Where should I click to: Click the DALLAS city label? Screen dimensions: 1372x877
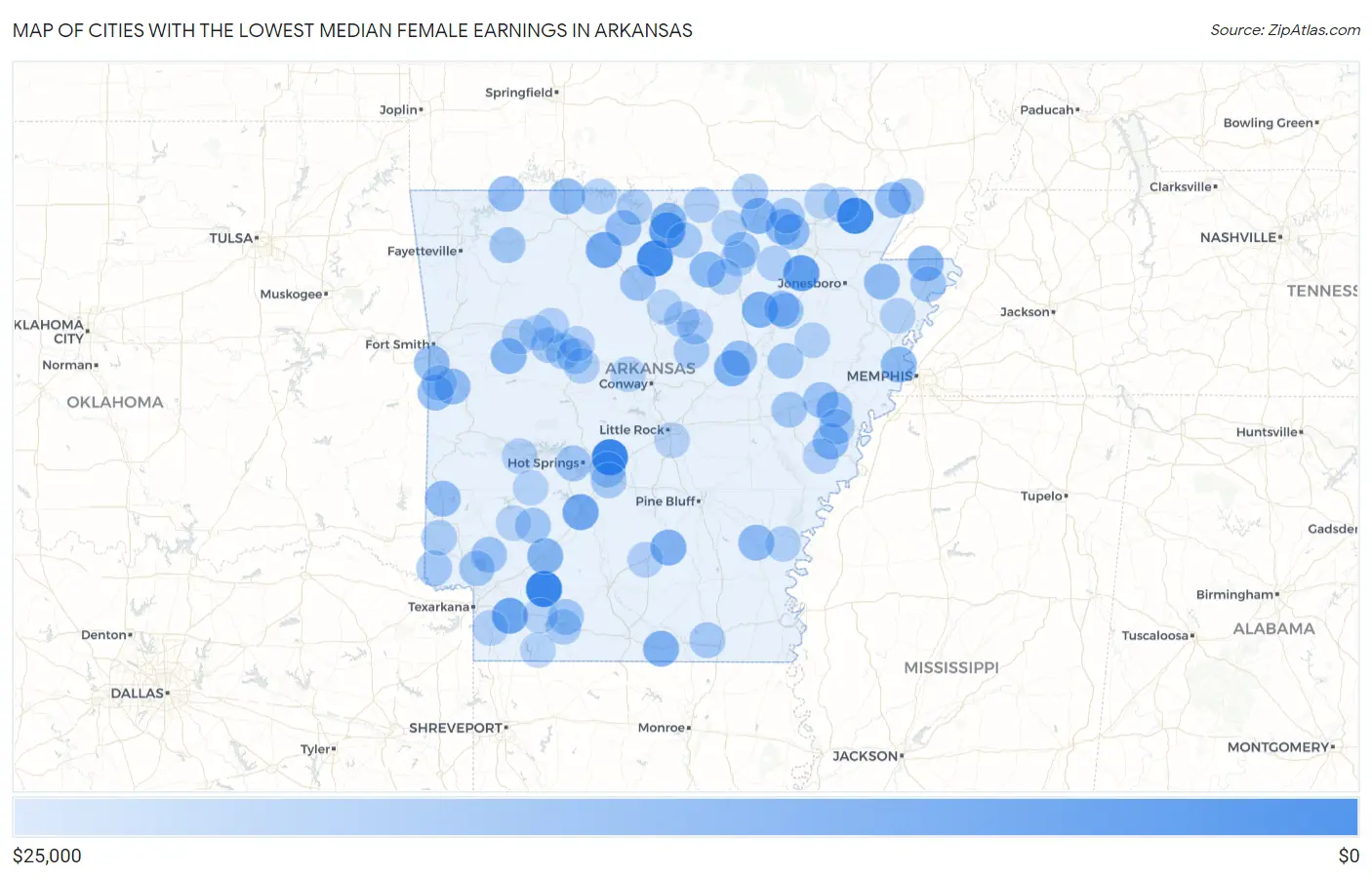pos(137,694)
